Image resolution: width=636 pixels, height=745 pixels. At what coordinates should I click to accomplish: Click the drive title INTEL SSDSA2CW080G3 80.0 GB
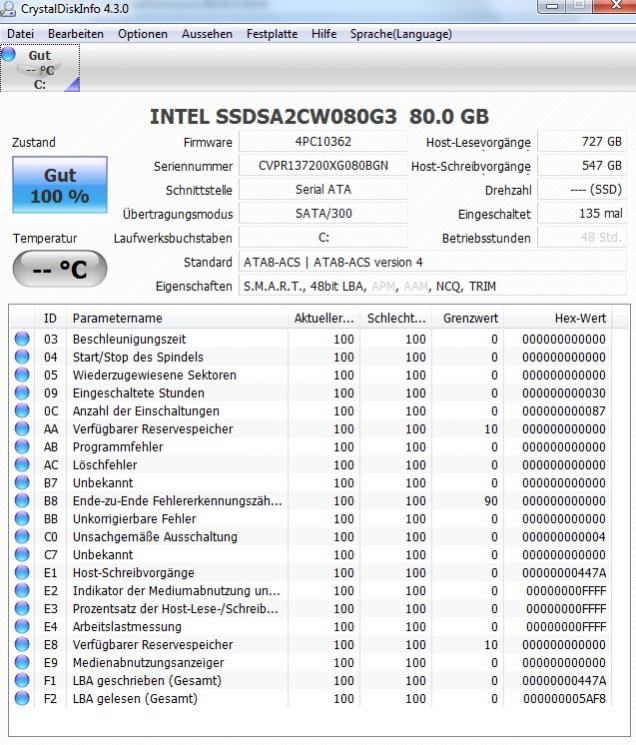coord(319,117)
